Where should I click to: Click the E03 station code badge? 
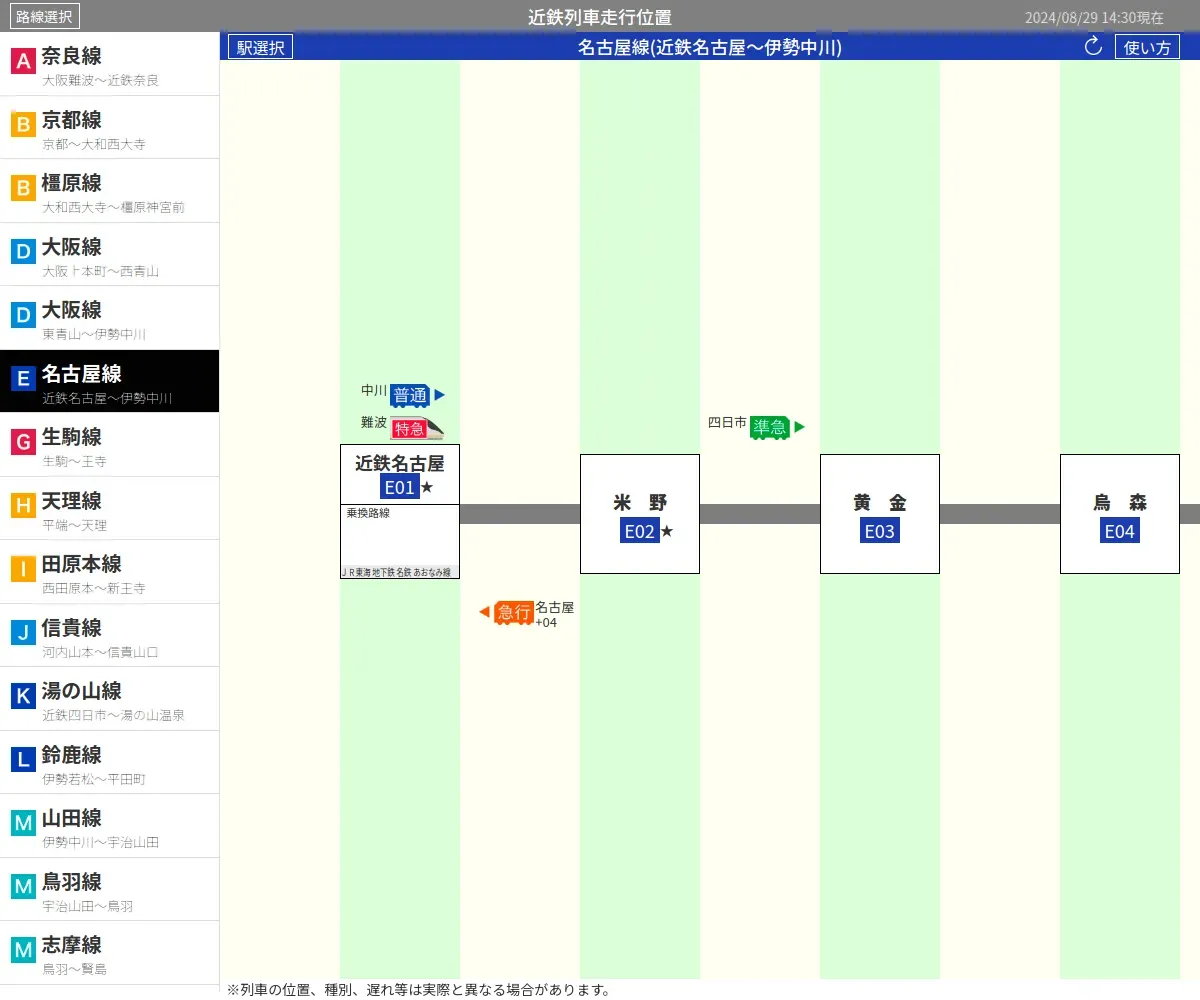tap(879, 531)
